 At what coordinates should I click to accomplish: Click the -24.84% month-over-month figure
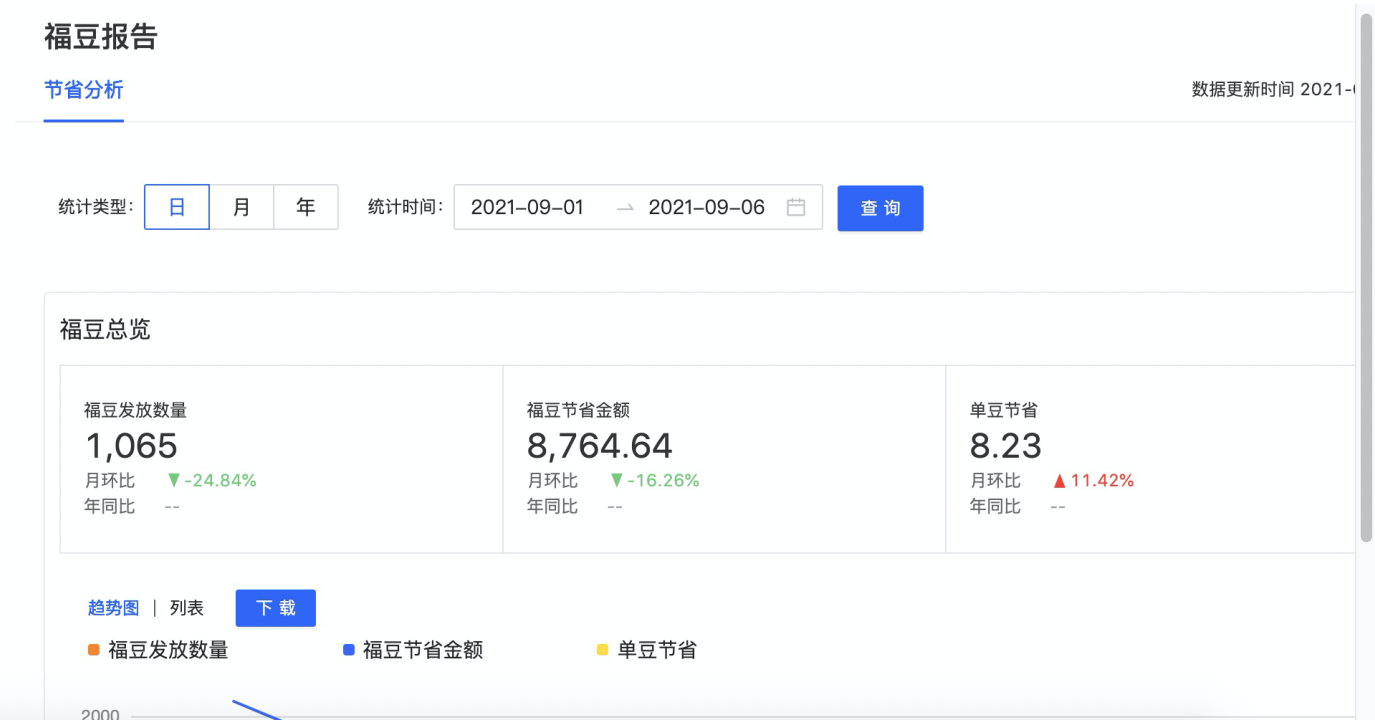click(212, 481)
